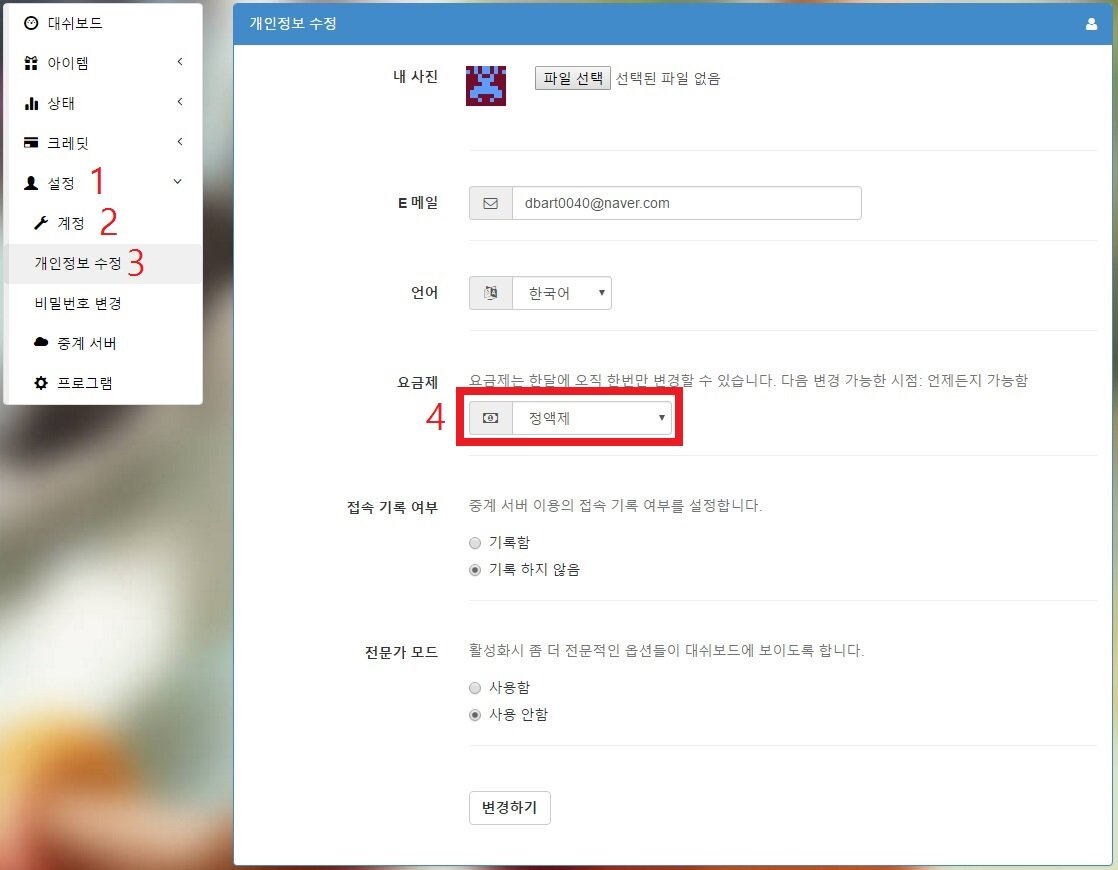Select the 사용 안함 radio option
The width and height of the screenshot is (1118, 870).
(x=475, y=715)
